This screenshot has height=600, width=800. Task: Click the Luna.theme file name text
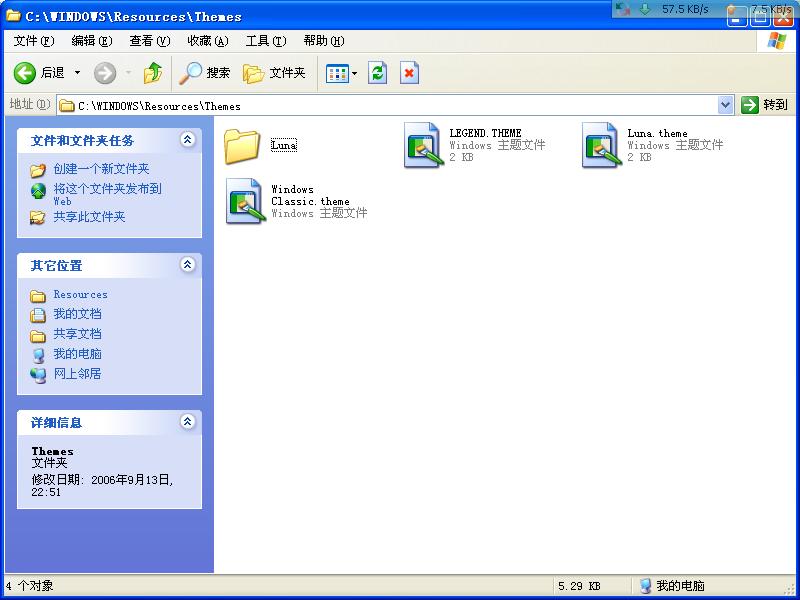(x=657, y=133)
